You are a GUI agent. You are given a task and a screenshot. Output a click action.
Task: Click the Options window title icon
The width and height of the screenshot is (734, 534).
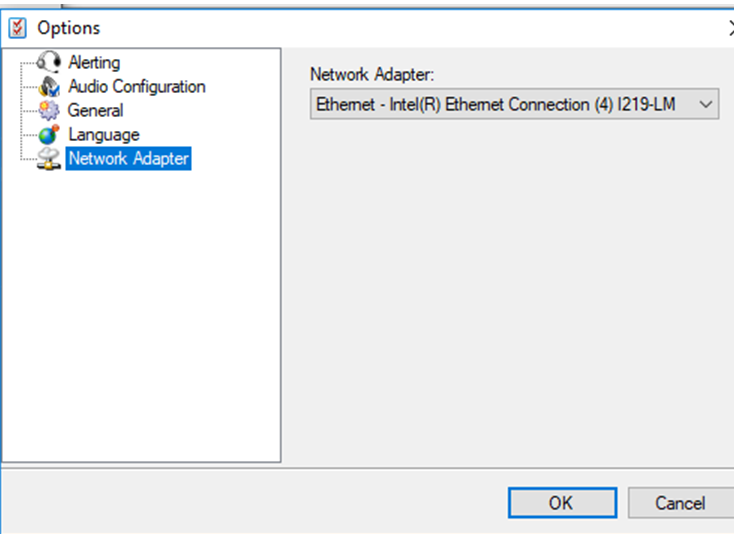(17, 28)
